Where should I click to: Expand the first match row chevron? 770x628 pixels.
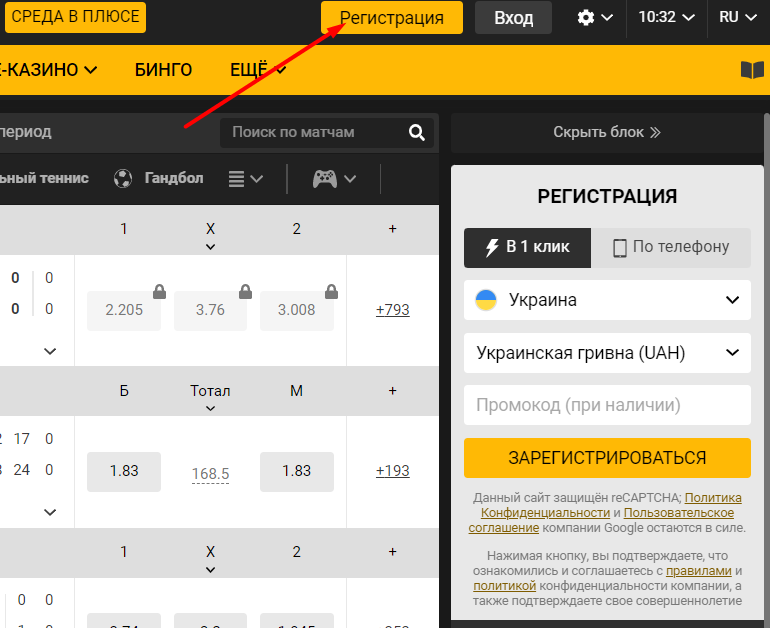50,351
